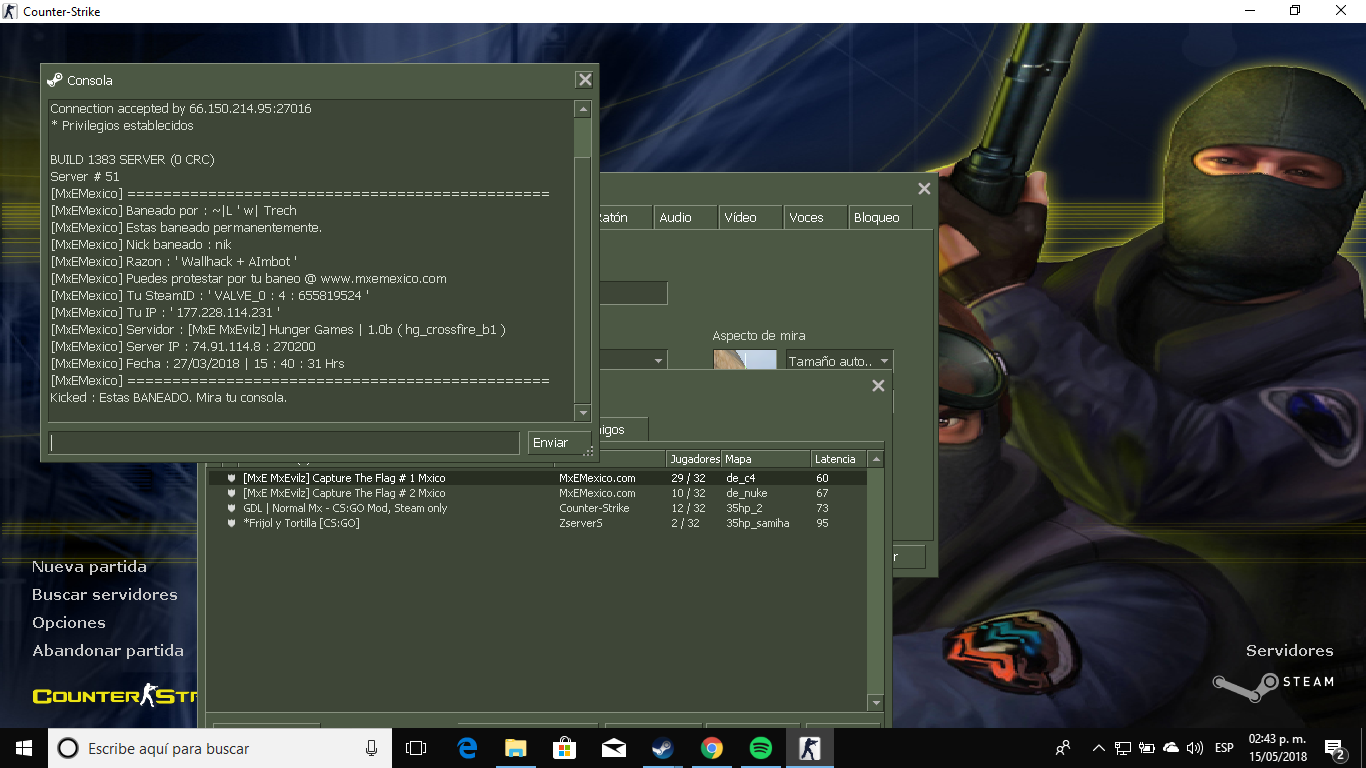Click the Servidores label above Steam logo
1366x768 pixels.
(1290, 651)
